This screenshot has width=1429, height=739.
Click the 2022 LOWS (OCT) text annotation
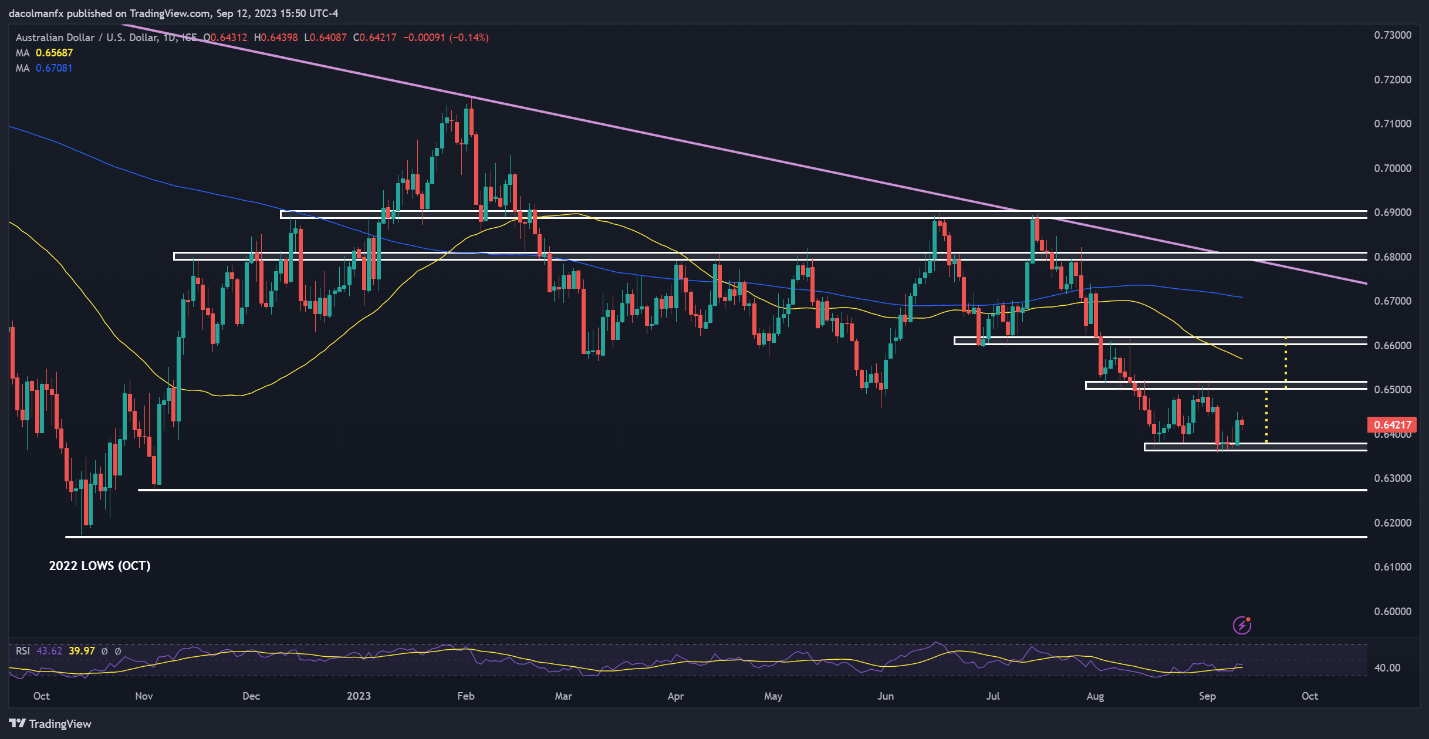pyautogui.click(x=99, y=565)
